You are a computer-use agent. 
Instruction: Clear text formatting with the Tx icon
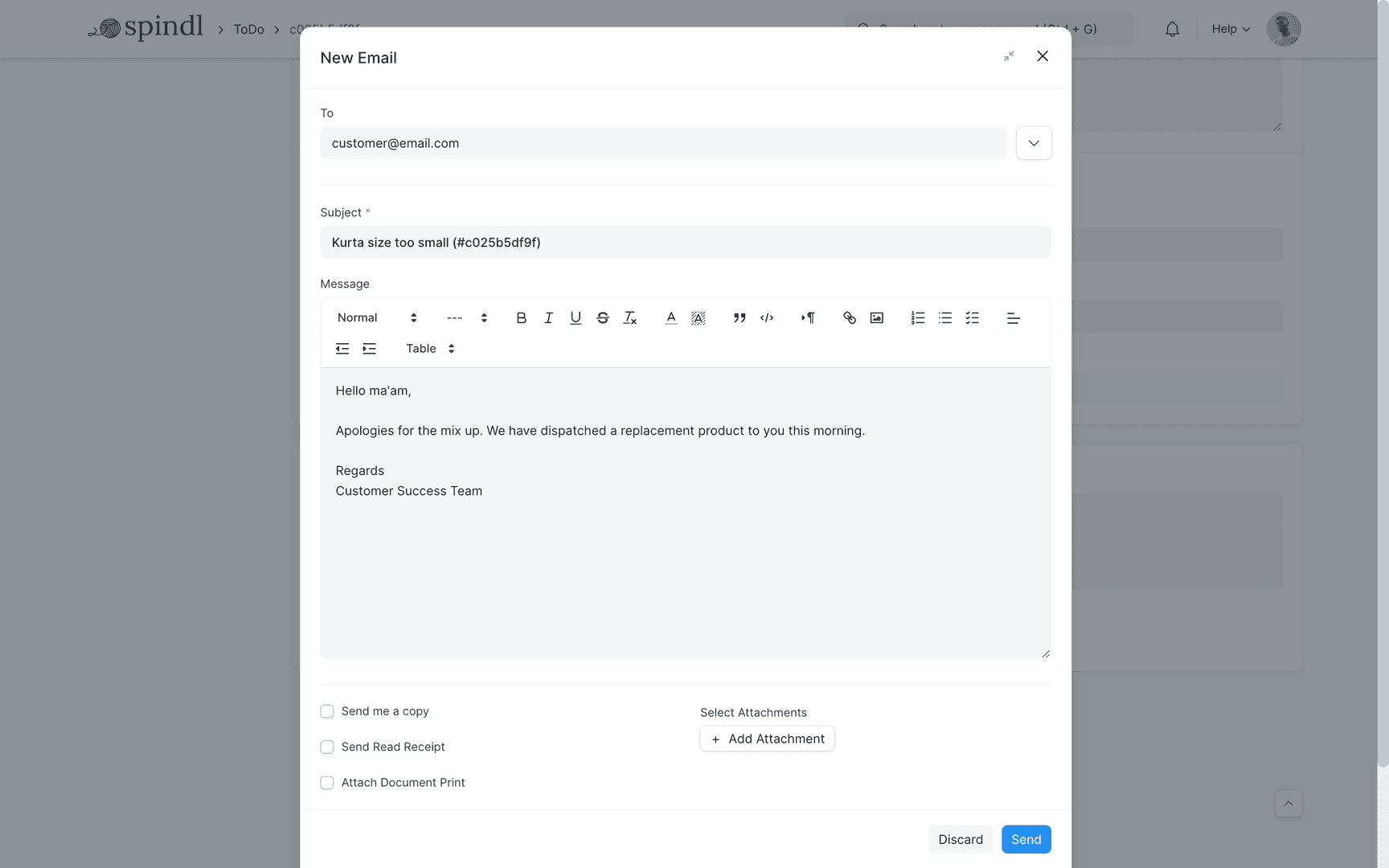630,317
